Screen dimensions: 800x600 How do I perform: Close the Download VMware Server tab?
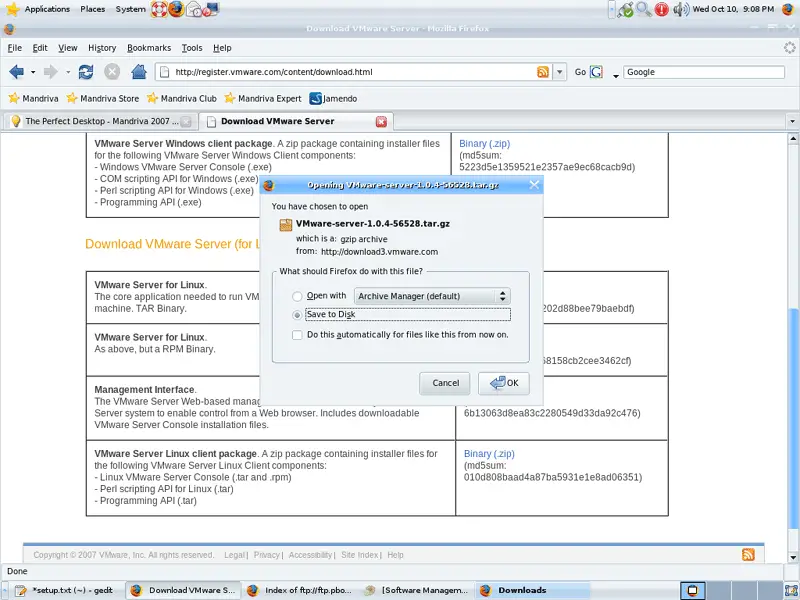[x=381, y=121]
